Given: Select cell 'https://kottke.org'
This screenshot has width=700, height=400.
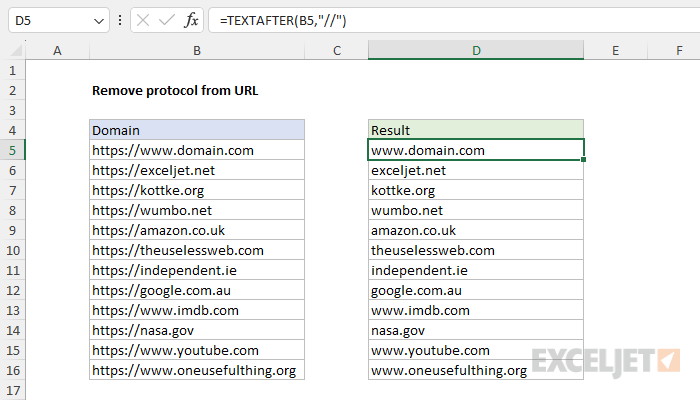Looking at the screenshot, I should (x=197, y=190).
